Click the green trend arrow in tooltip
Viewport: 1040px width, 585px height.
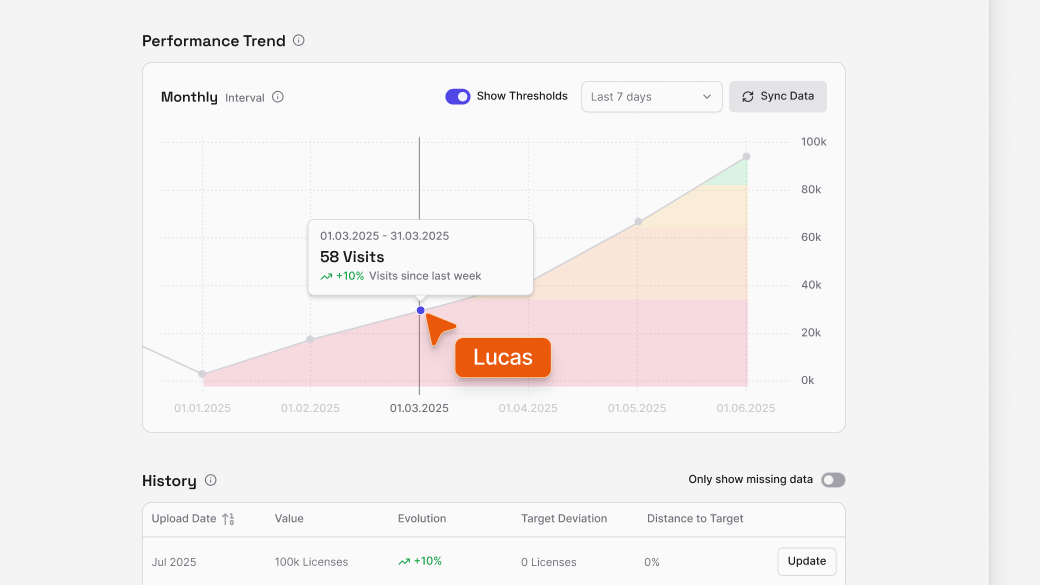point(326,277)
